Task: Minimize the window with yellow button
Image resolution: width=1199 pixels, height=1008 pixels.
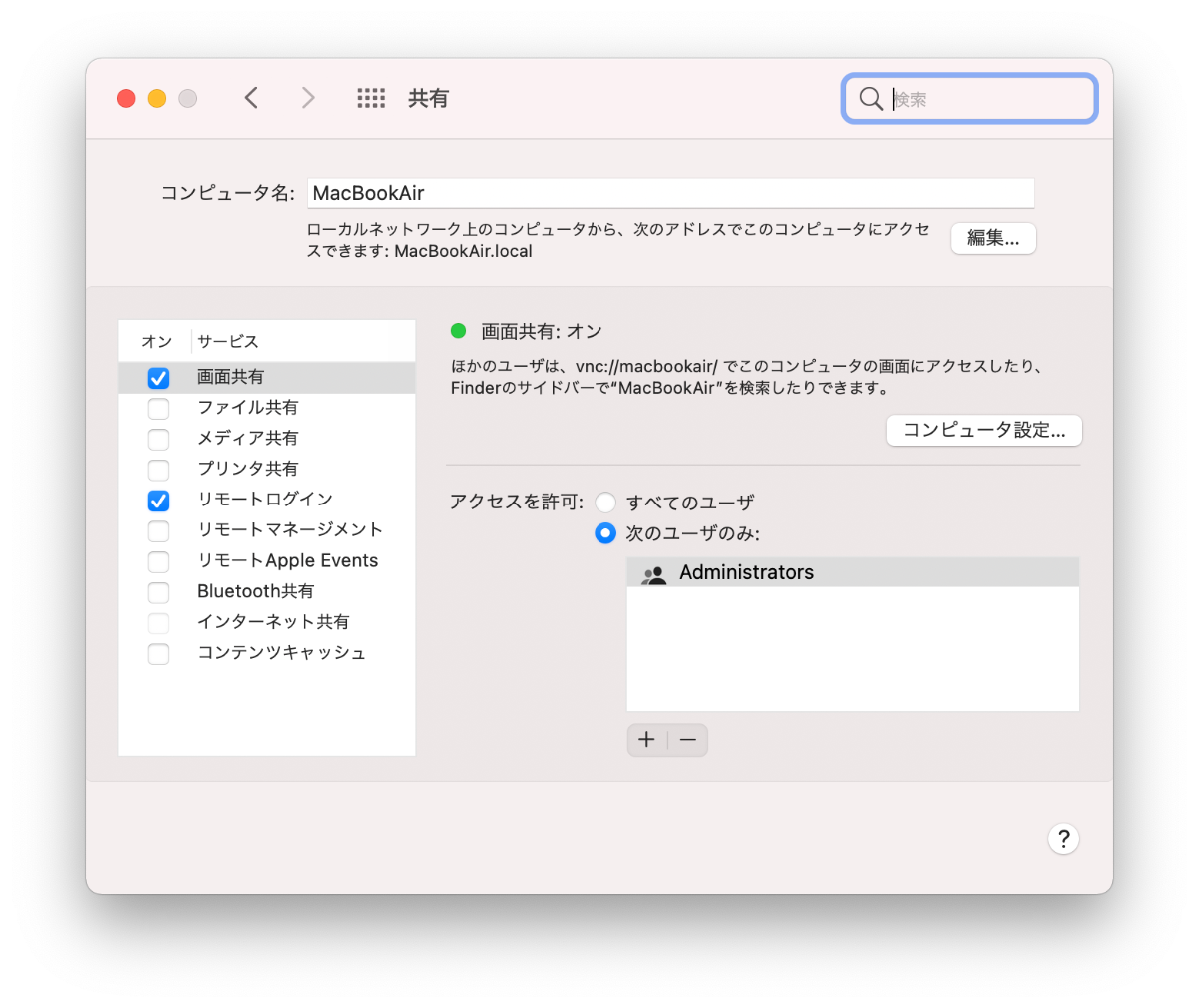Action: coord(157,98)
